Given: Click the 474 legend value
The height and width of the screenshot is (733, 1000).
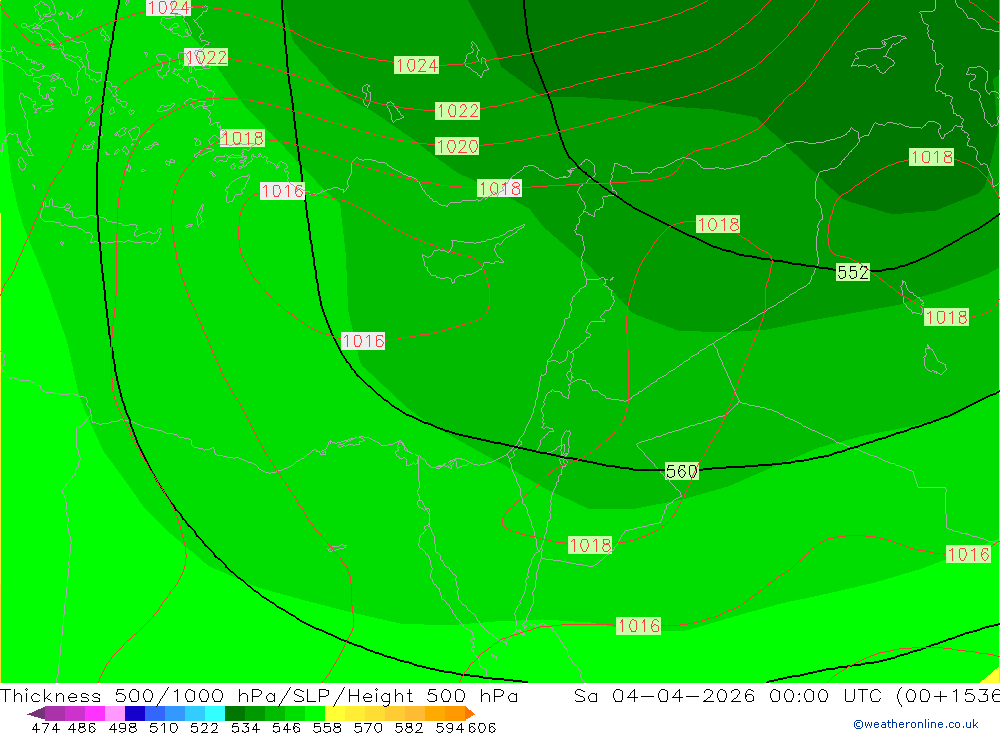Looking at the screenshot, I should tap(45, 728).
